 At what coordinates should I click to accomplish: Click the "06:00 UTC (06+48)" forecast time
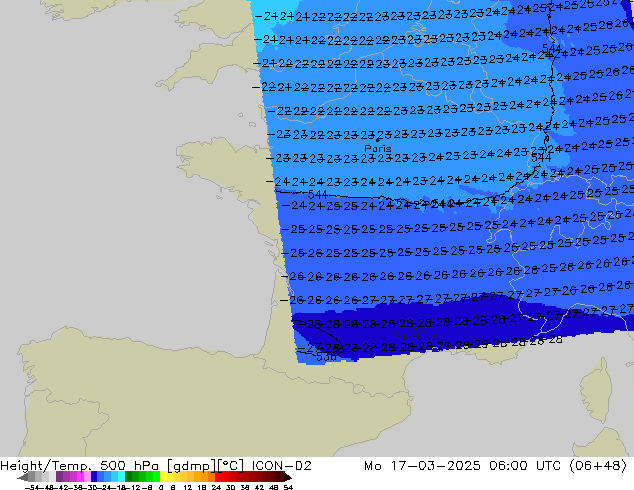point(558,466)
